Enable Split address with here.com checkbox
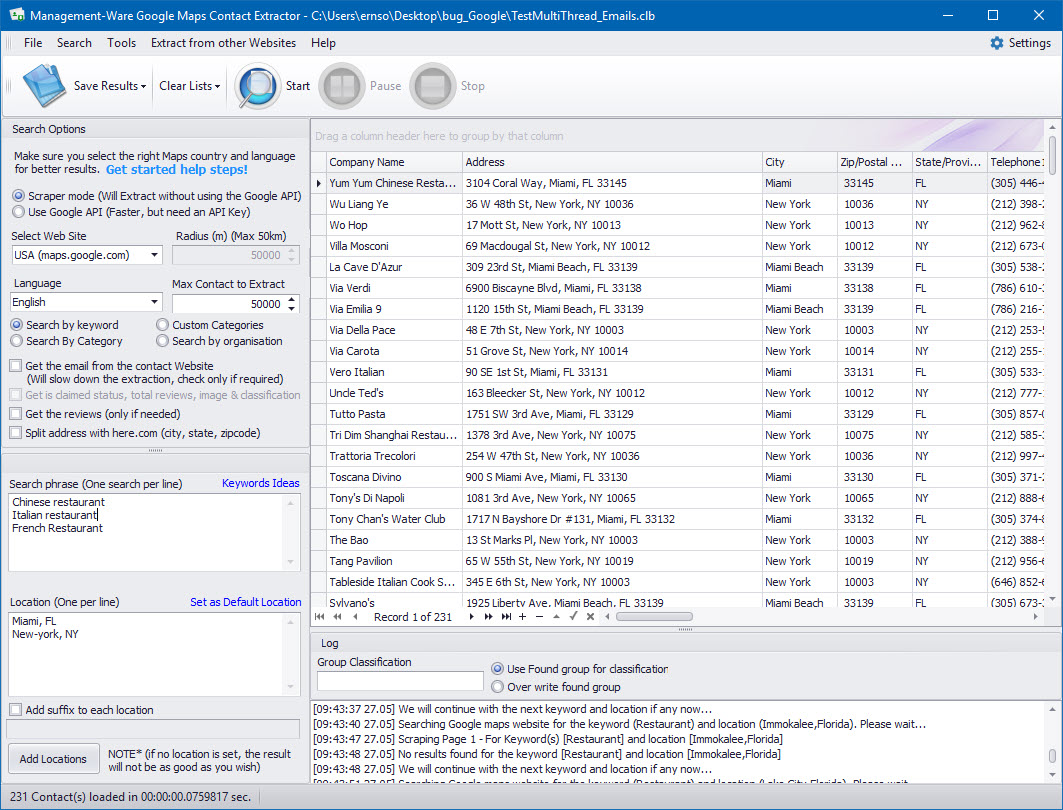The height and width of the screenshot is (810, 1063). click(16, 432)
